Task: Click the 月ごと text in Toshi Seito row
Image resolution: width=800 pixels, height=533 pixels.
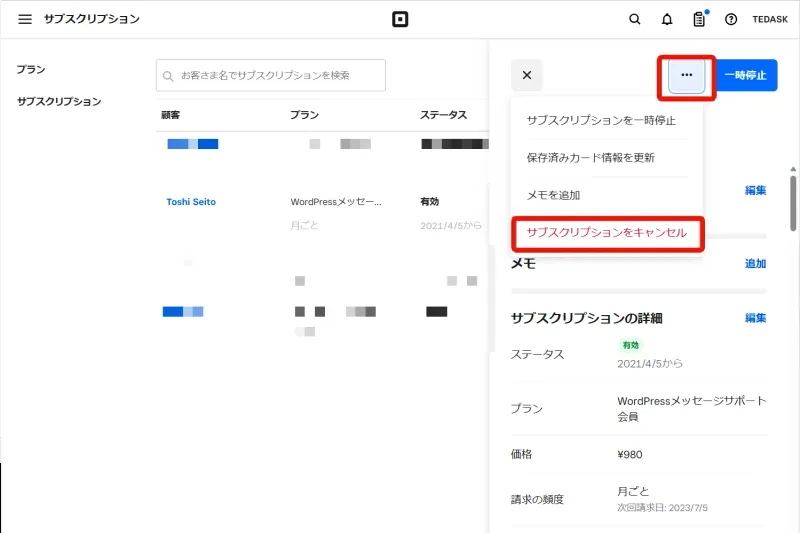Action: point(305,225)
